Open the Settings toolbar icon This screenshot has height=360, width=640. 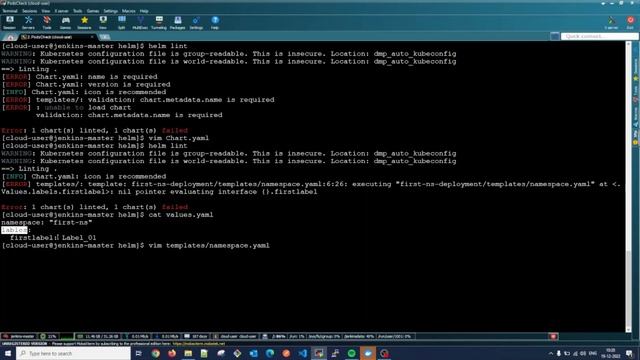pos(196,22)
